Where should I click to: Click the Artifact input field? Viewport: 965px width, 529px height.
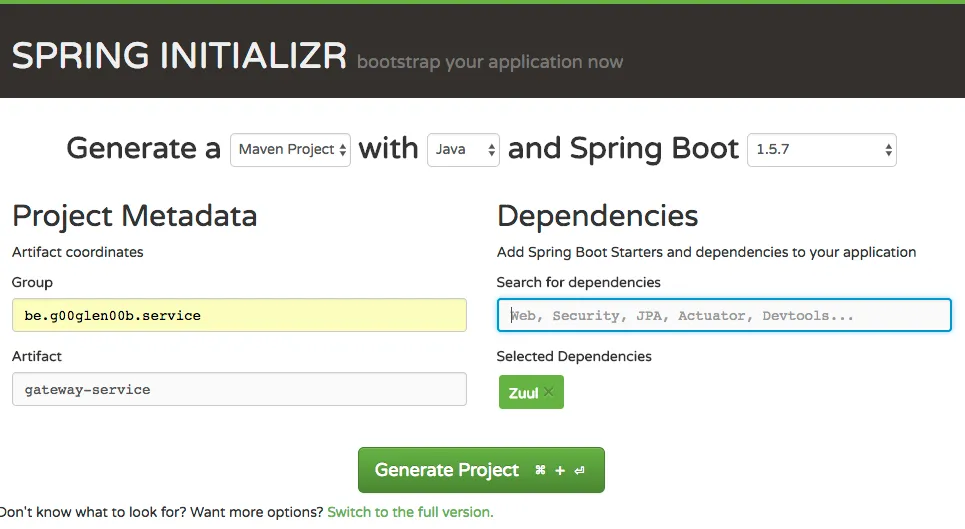coord(239,389)
